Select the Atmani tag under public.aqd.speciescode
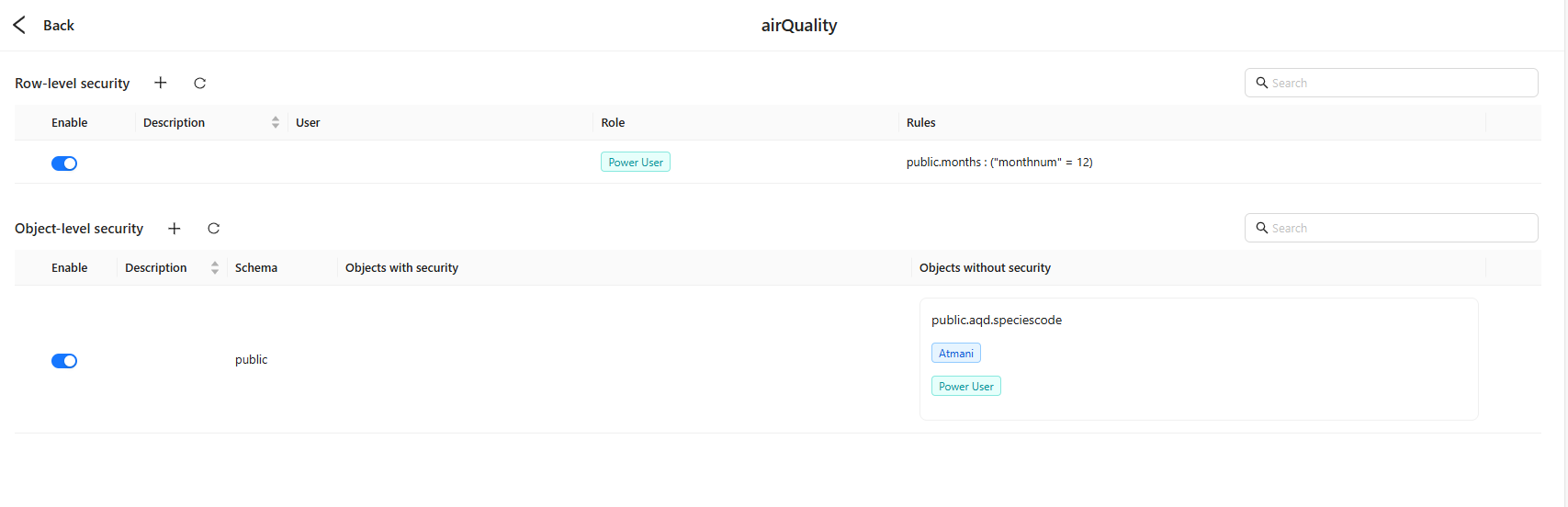This screenshot has width=1568, height=507. coord(956,353)
